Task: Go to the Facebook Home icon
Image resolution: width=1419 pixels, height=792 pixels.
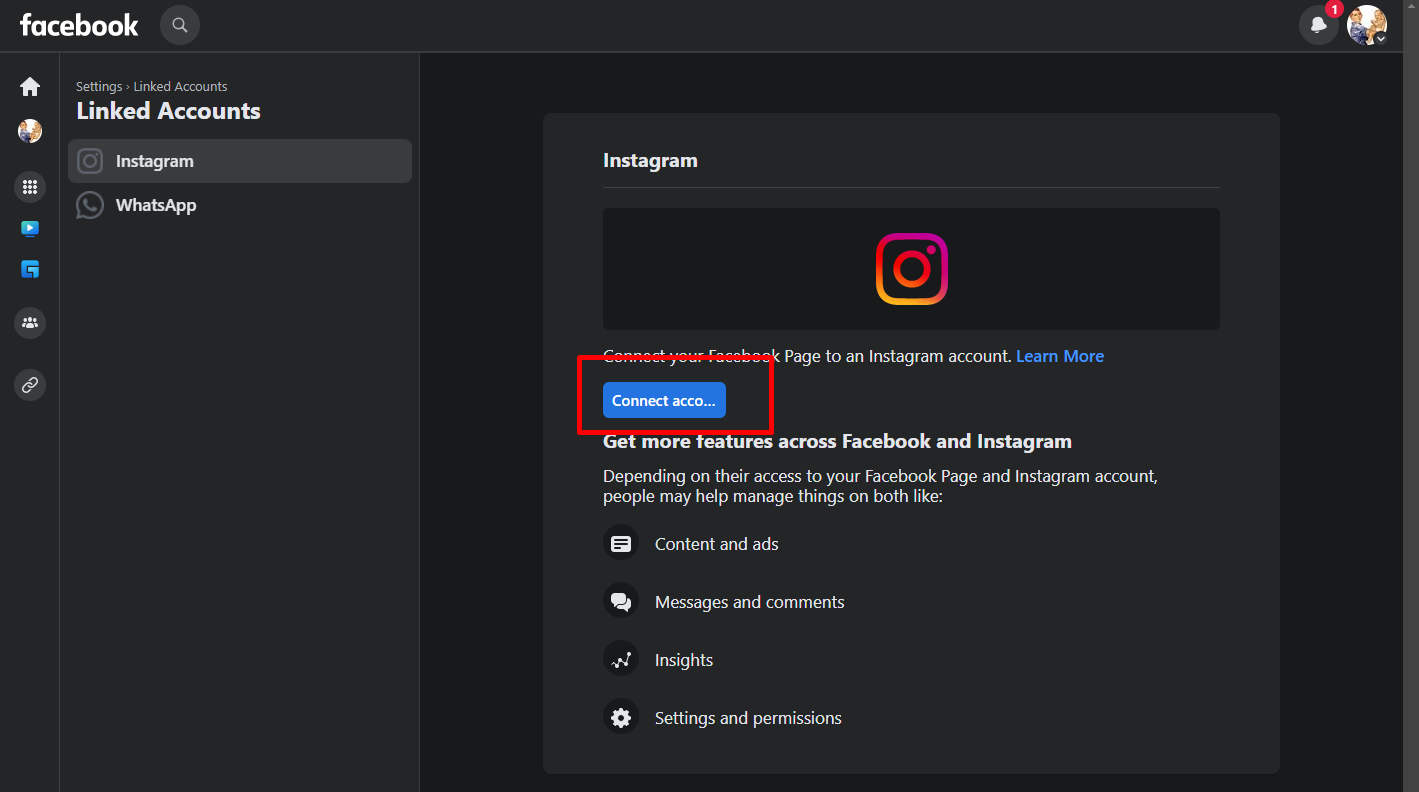Action: pos(30,87)
